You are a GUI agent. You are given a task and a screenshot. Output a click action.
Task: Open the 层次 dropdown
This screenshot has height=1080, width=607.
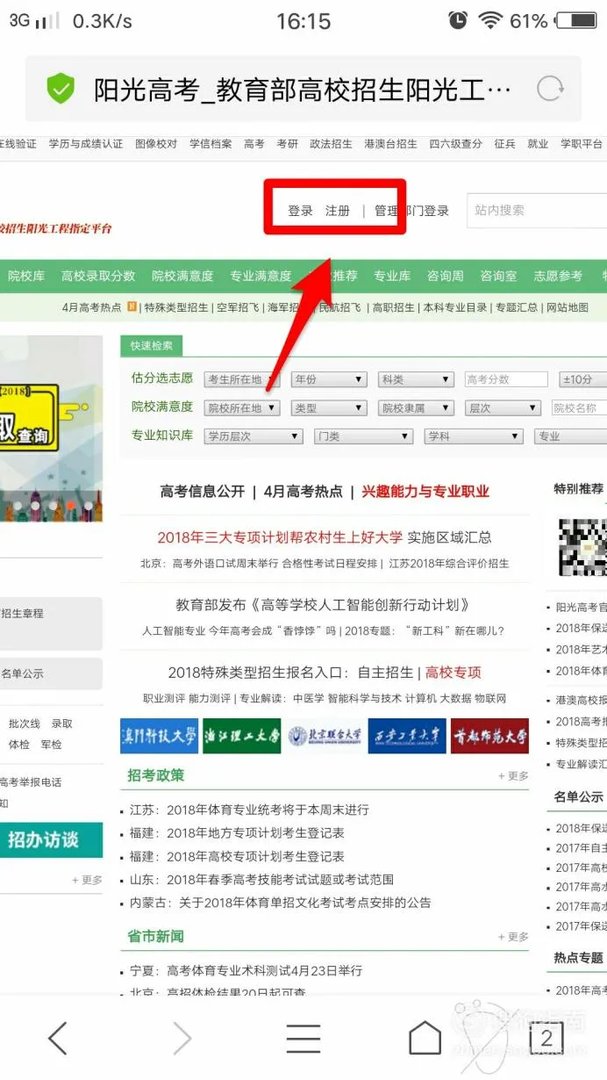tap(503, 408)
